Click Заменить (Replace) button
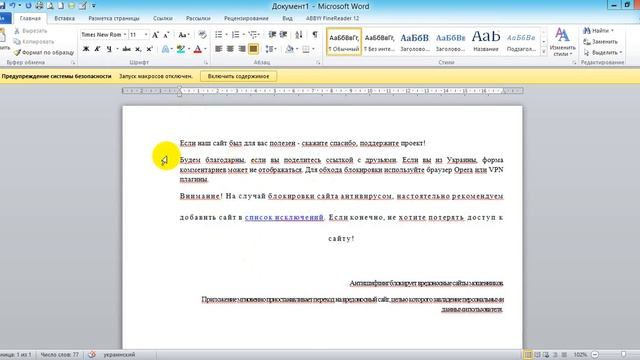Image resolution: width=640 pixels, height=360 pixels. coord(600,42)
